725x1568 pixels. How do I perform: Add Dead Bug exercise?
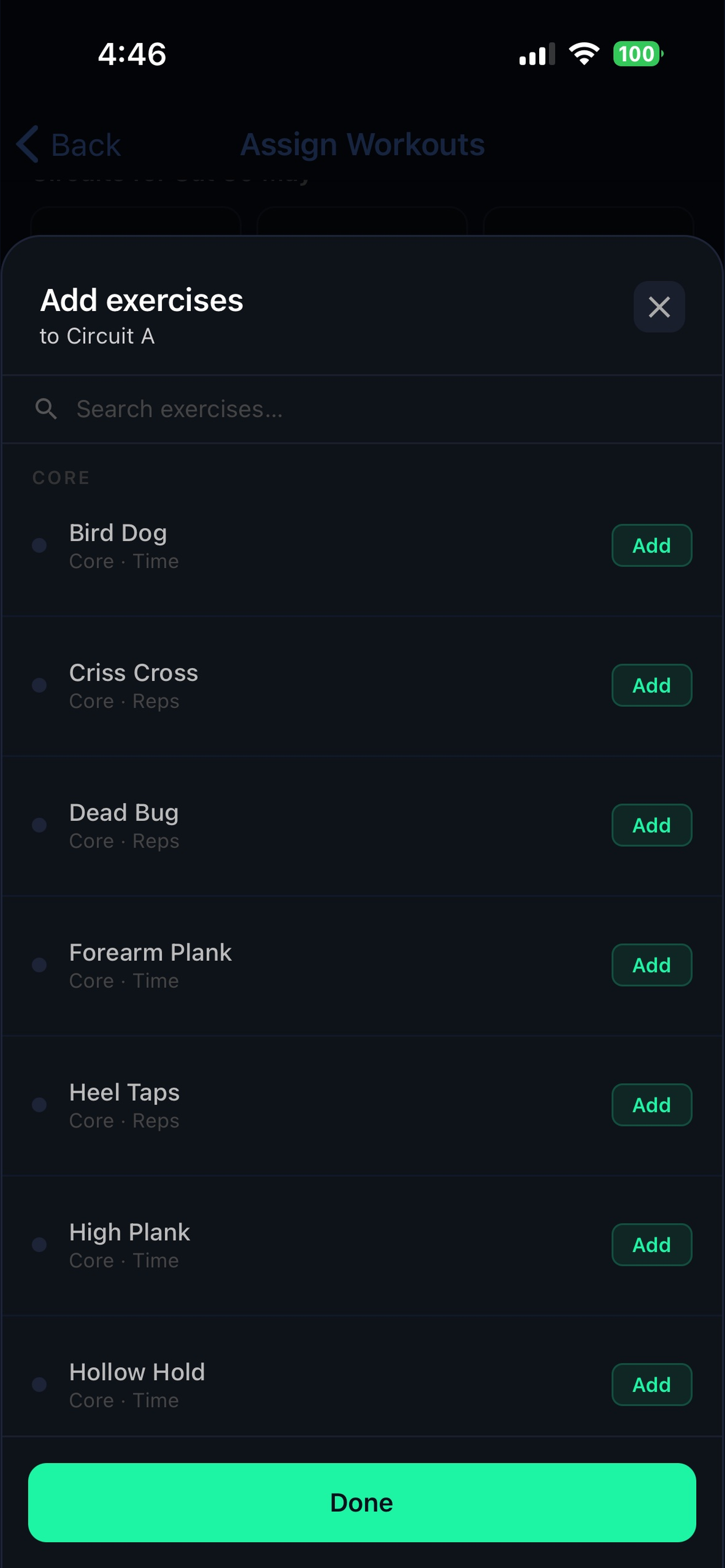coord(652,825)
